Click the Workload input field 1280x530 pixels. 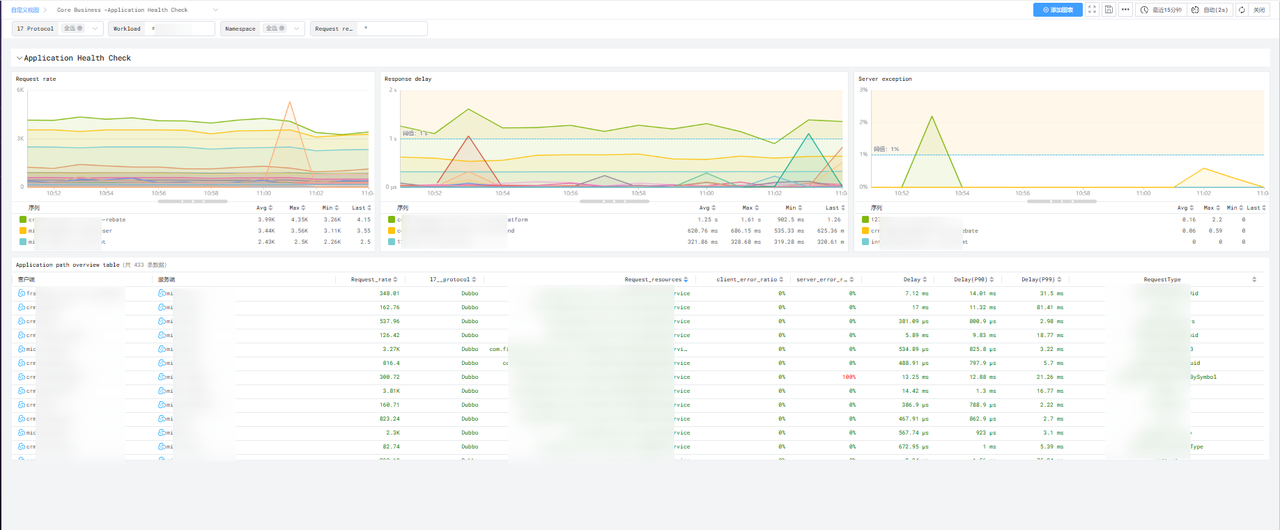point(180,29)
